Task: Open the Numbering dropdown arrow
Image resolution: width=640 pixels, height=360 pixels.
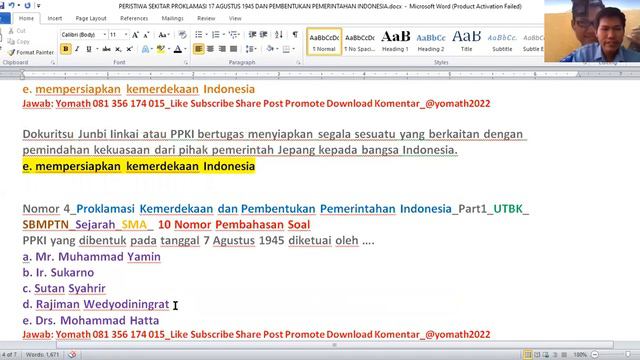Action: point(224,35)
